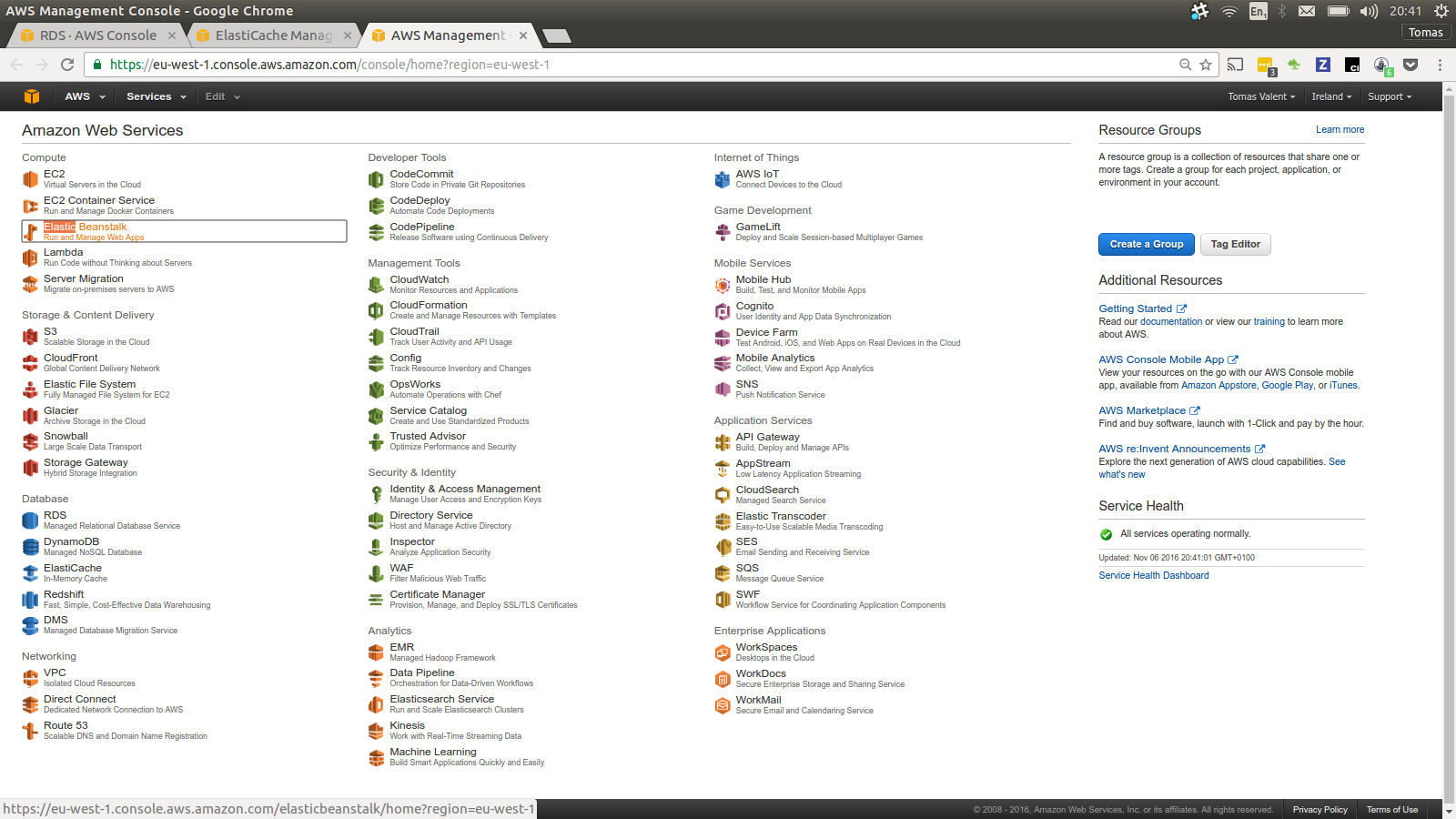
Task: Click the CodeCommit icon
Action: tap(376, 179)
